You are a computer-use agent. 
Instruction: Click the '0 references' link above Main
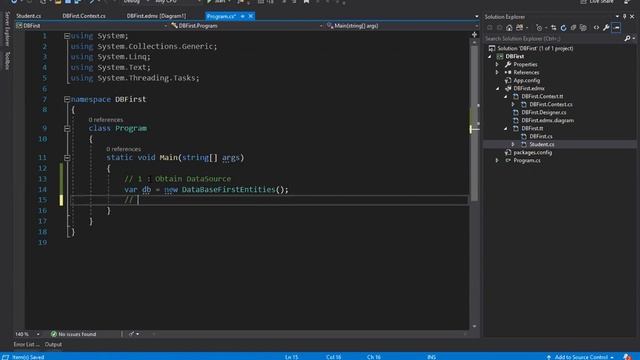click(123, 149)
